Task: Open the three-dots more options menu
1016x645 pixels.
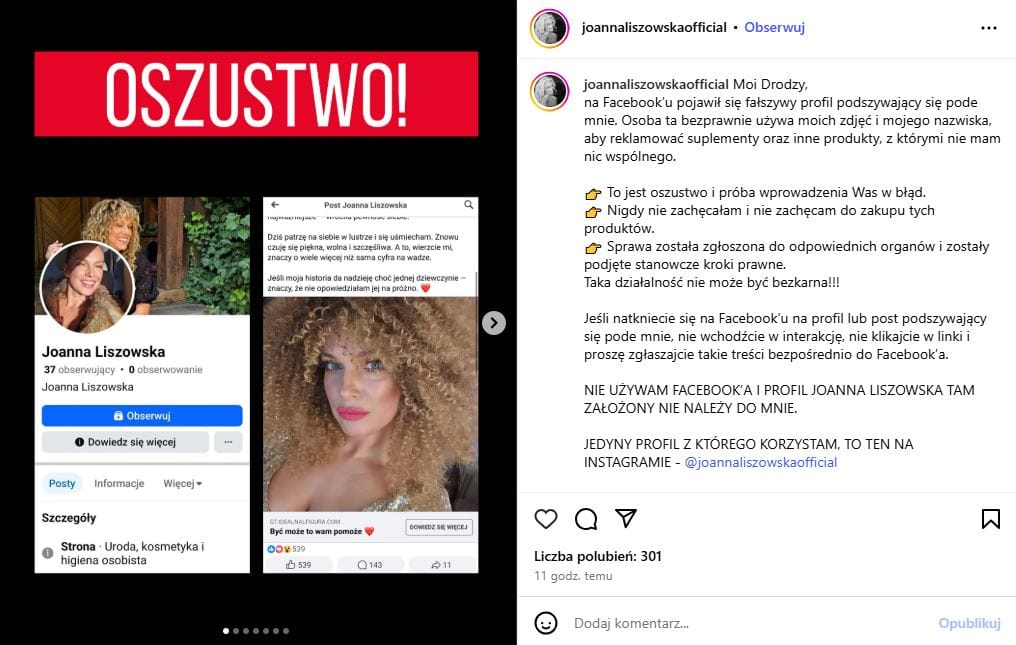Action: (989, 28)
